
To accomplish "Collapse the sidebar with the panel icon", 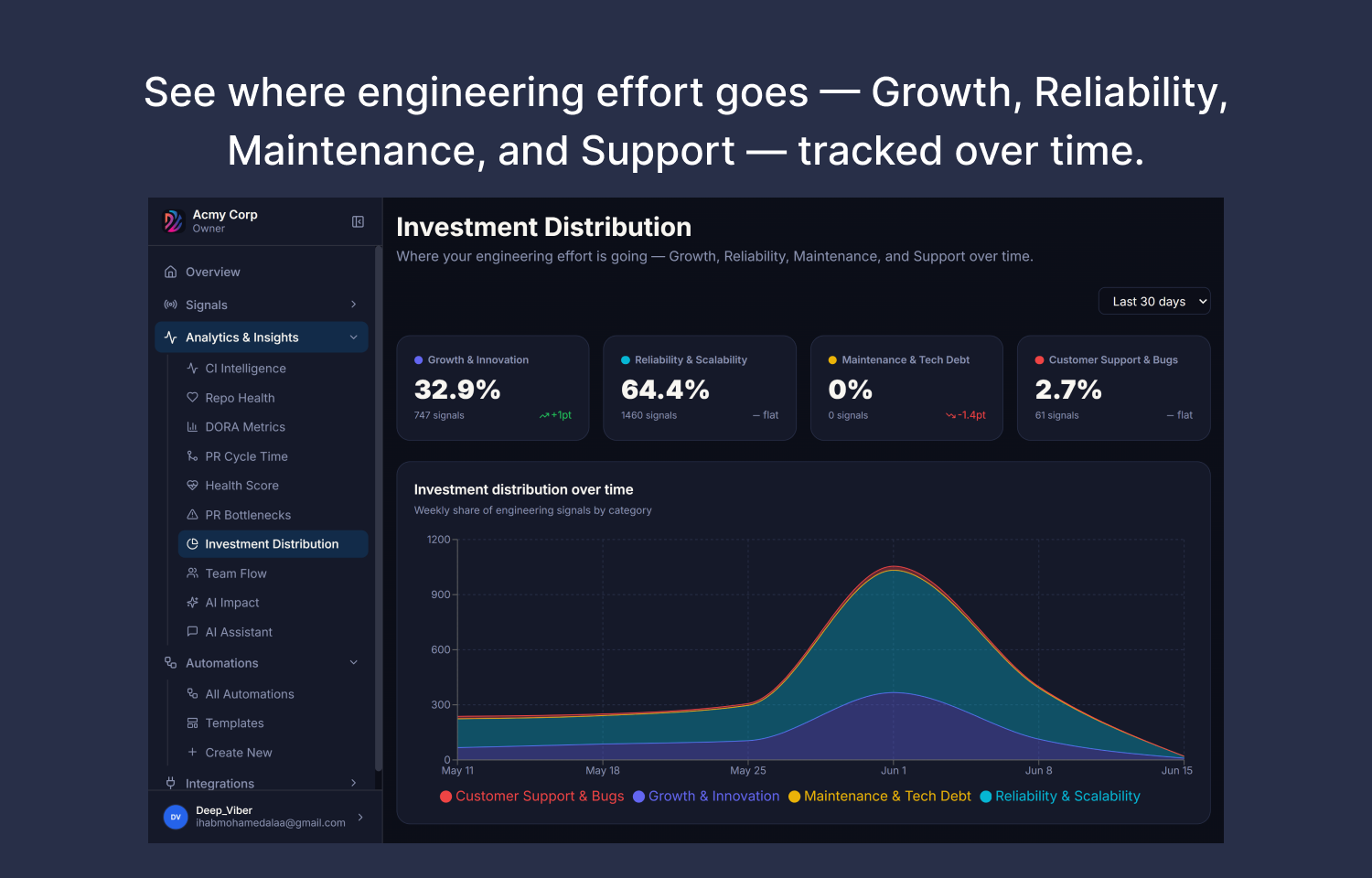I will (358, 221).
